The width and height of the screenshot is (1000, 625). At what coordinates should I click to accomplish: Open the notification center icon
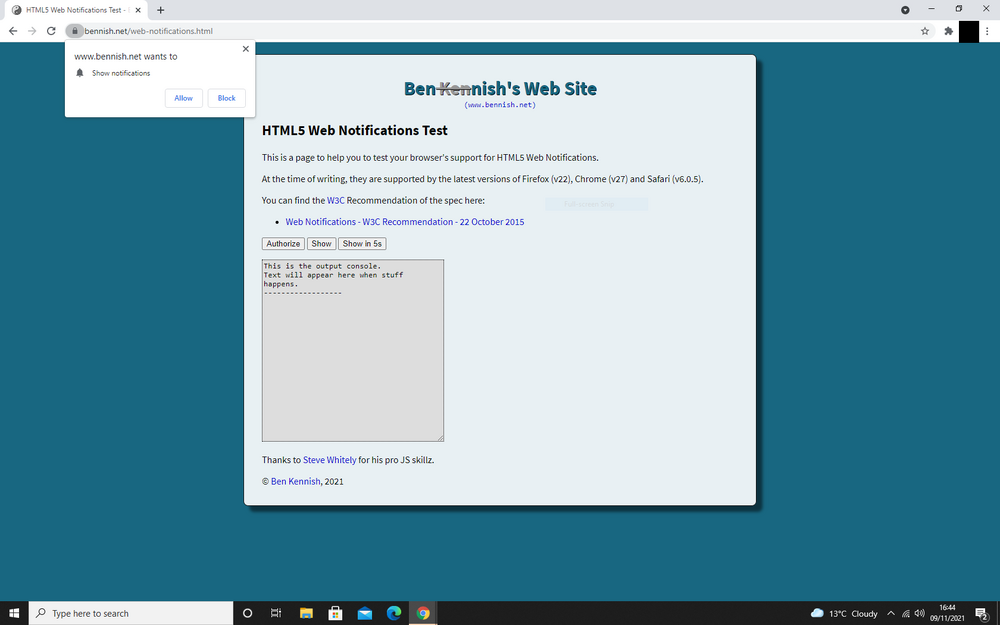click(x=982, y=614)
